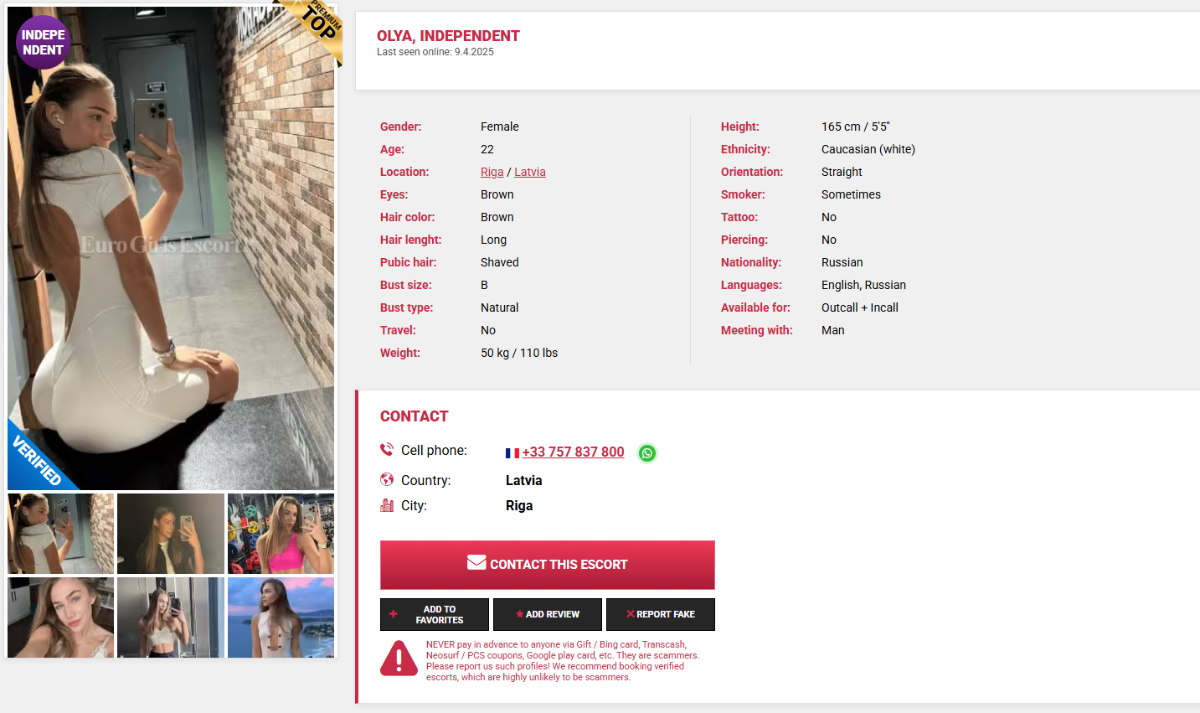Open the Latvia location link

[530, 172]
